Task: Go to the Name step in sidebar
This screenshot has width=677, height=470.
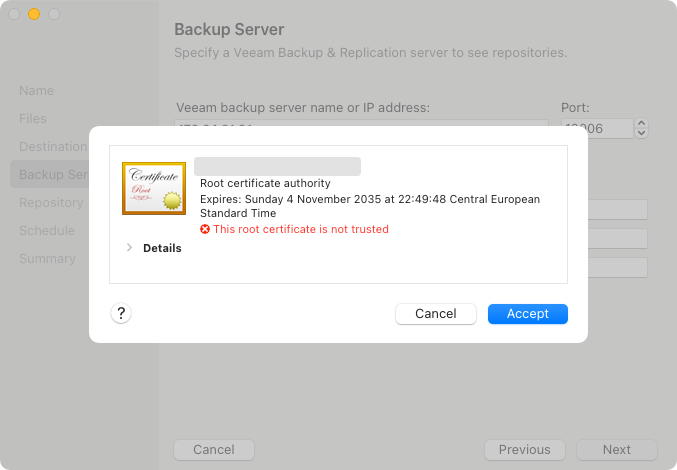Action: (36, 91)
